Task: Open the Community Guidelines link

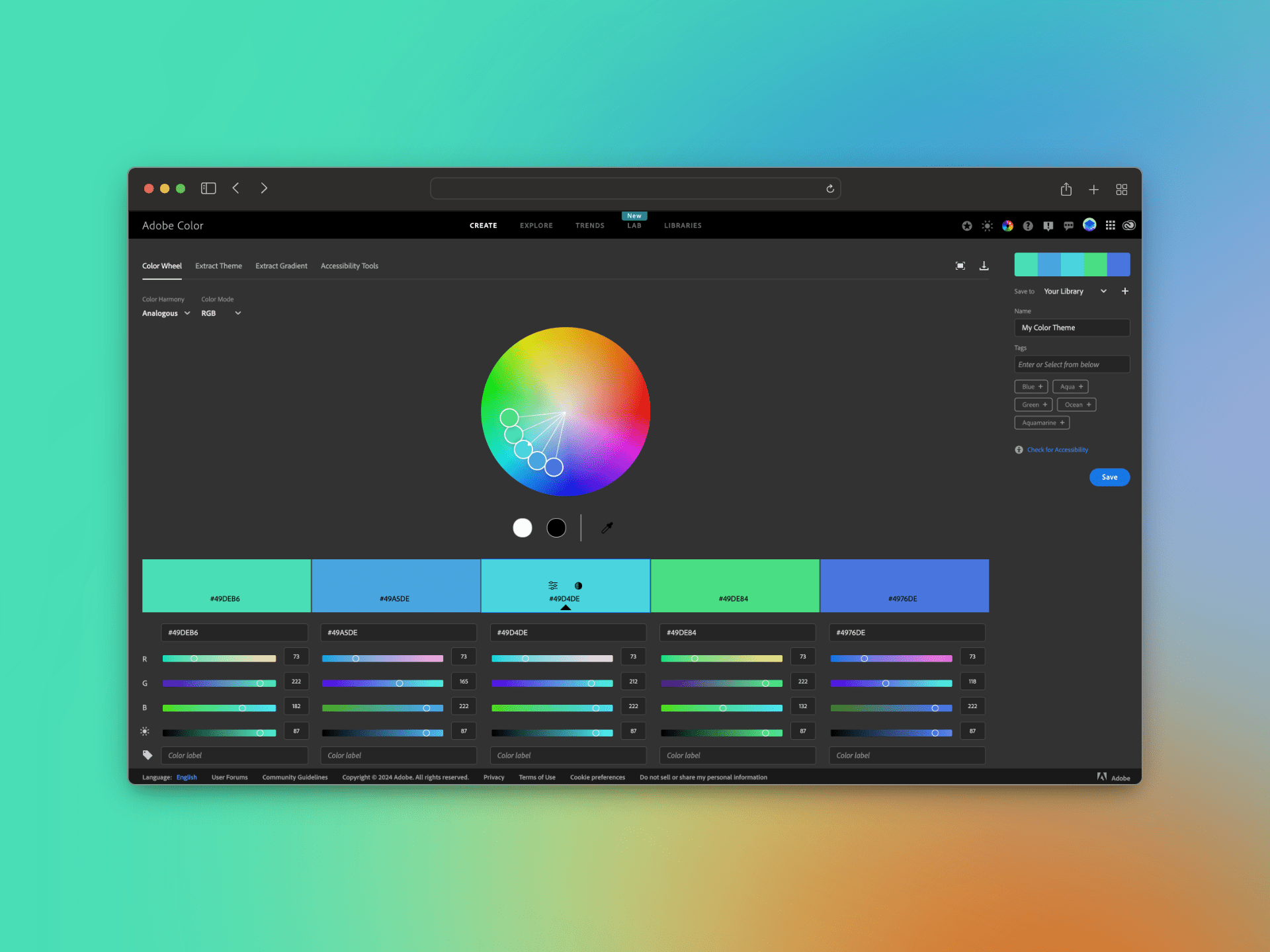Action: (x=295, y=777)
